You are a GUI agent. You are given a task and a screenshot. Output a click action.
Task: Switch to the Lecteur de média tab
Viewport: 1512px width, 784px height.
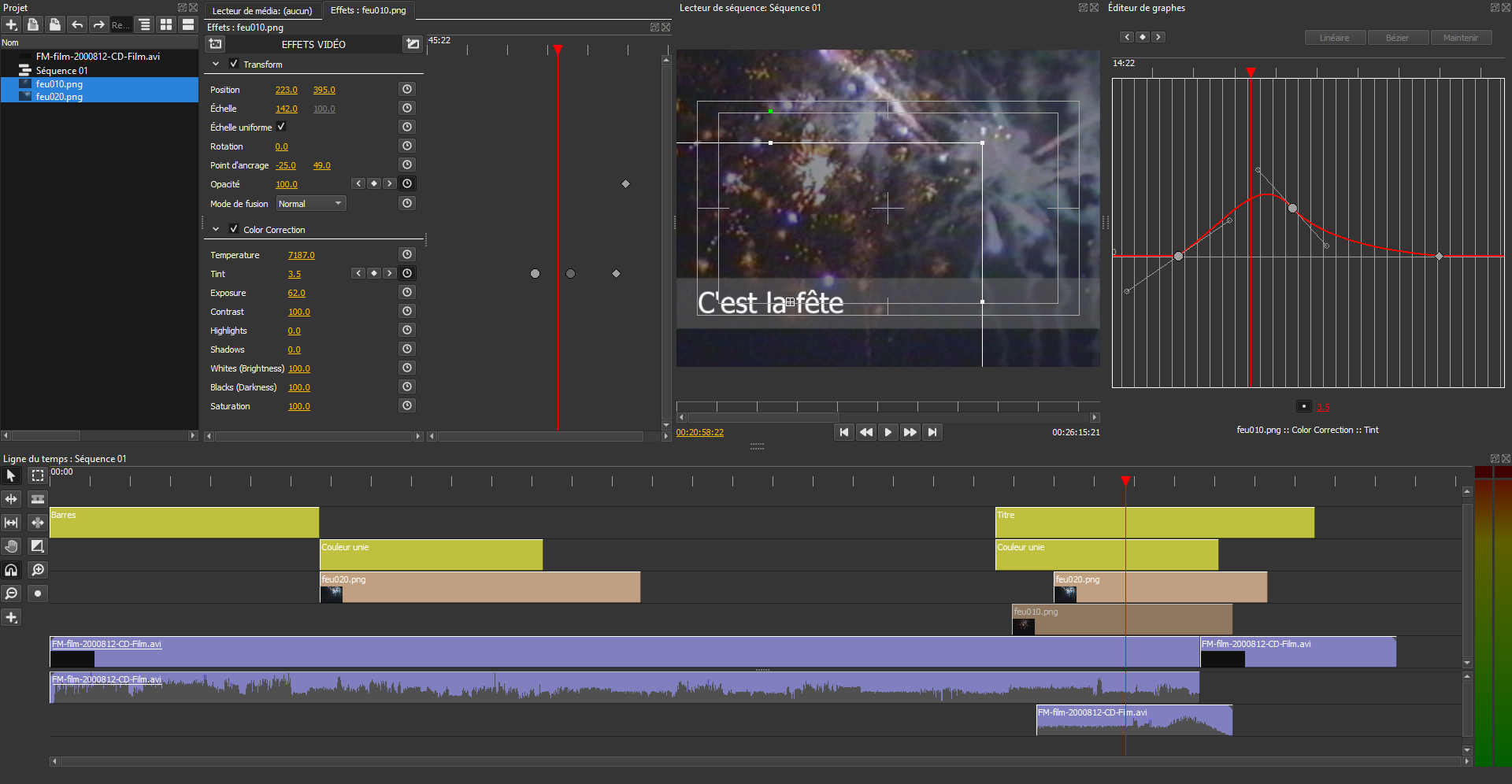click(262, 10)
